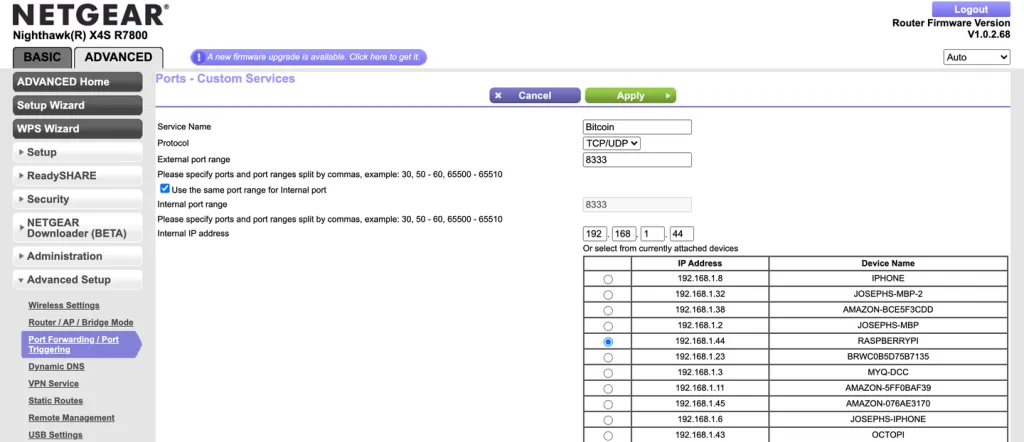Open the Auto language dropdown
The image size is (1024, 442).
tap(977, 57)
